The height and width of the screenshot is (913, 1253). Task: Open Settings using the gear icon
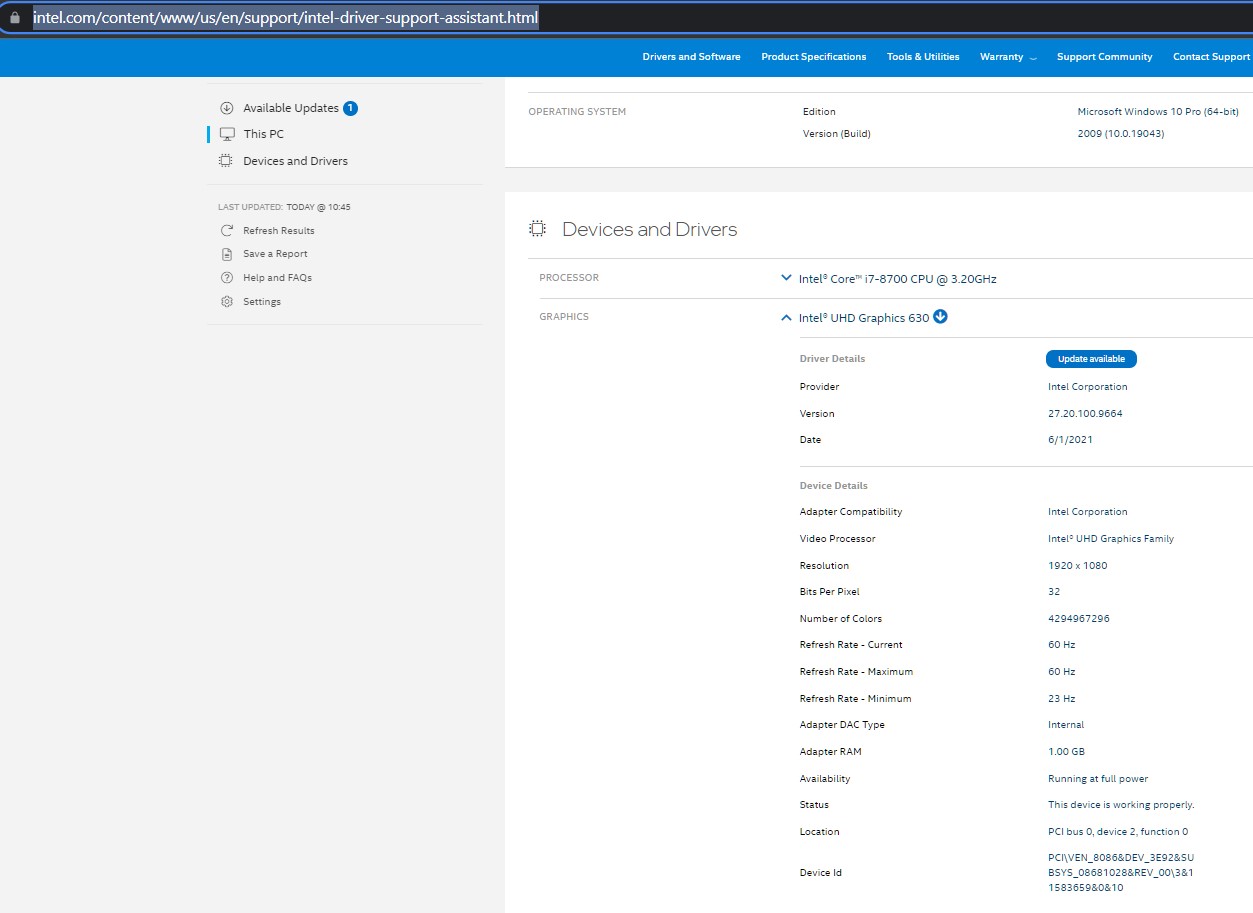(x=226, y=301)
